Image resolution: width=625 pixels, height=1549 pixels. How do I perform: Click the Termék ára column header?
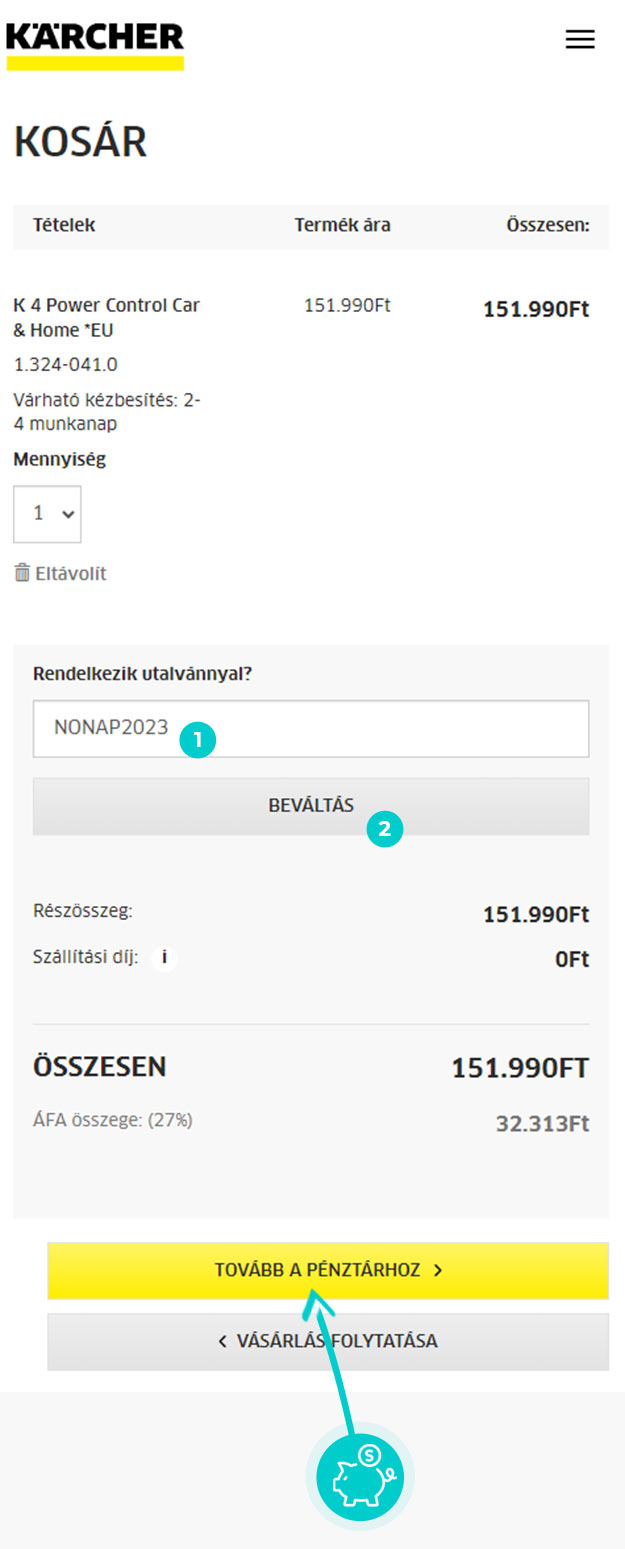pyautogui.click(x=342, y=226)
